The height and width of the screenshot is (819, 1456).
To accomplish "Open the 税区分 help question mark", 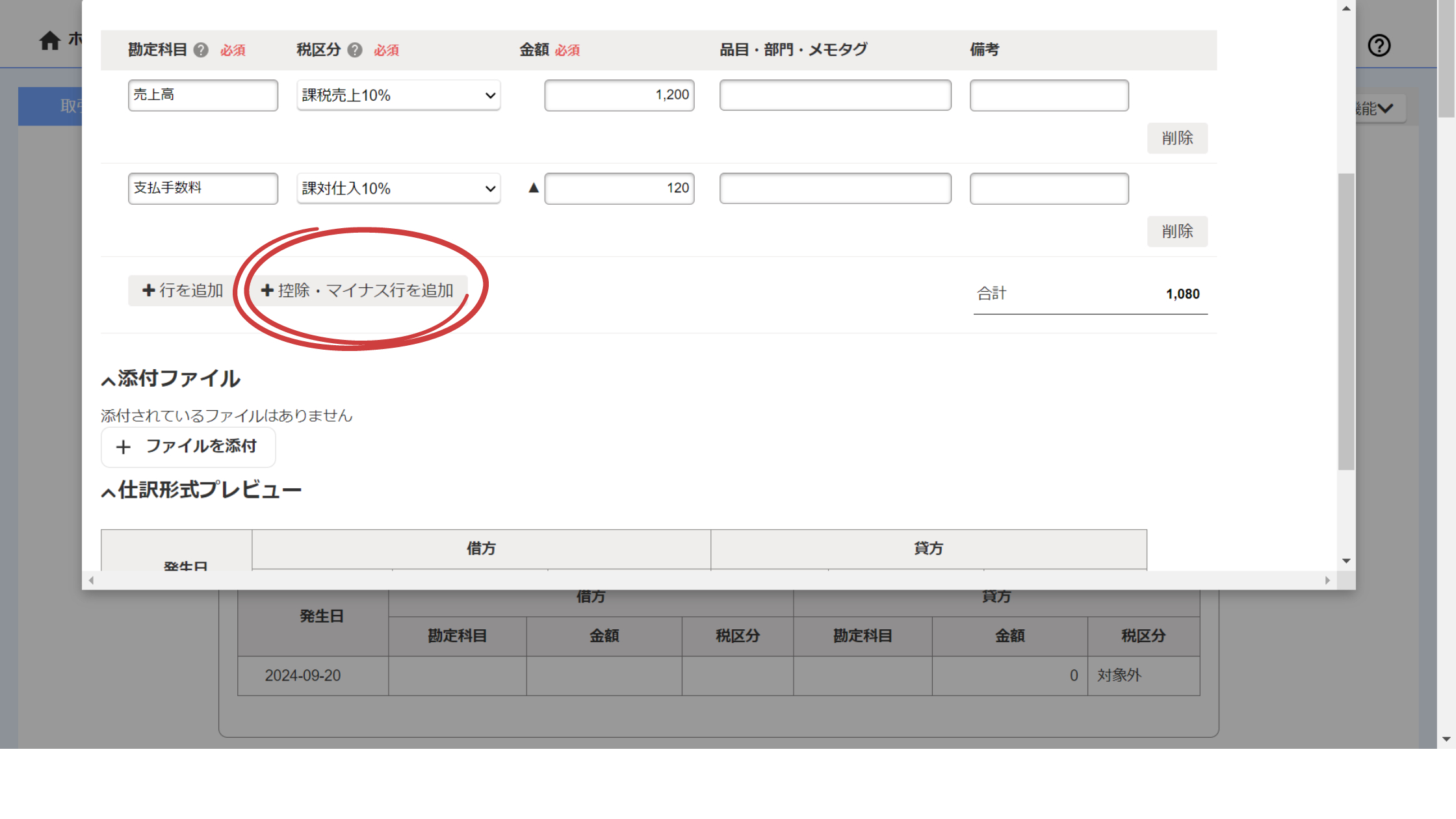I will pyautogui.click(x=354, y=50).
